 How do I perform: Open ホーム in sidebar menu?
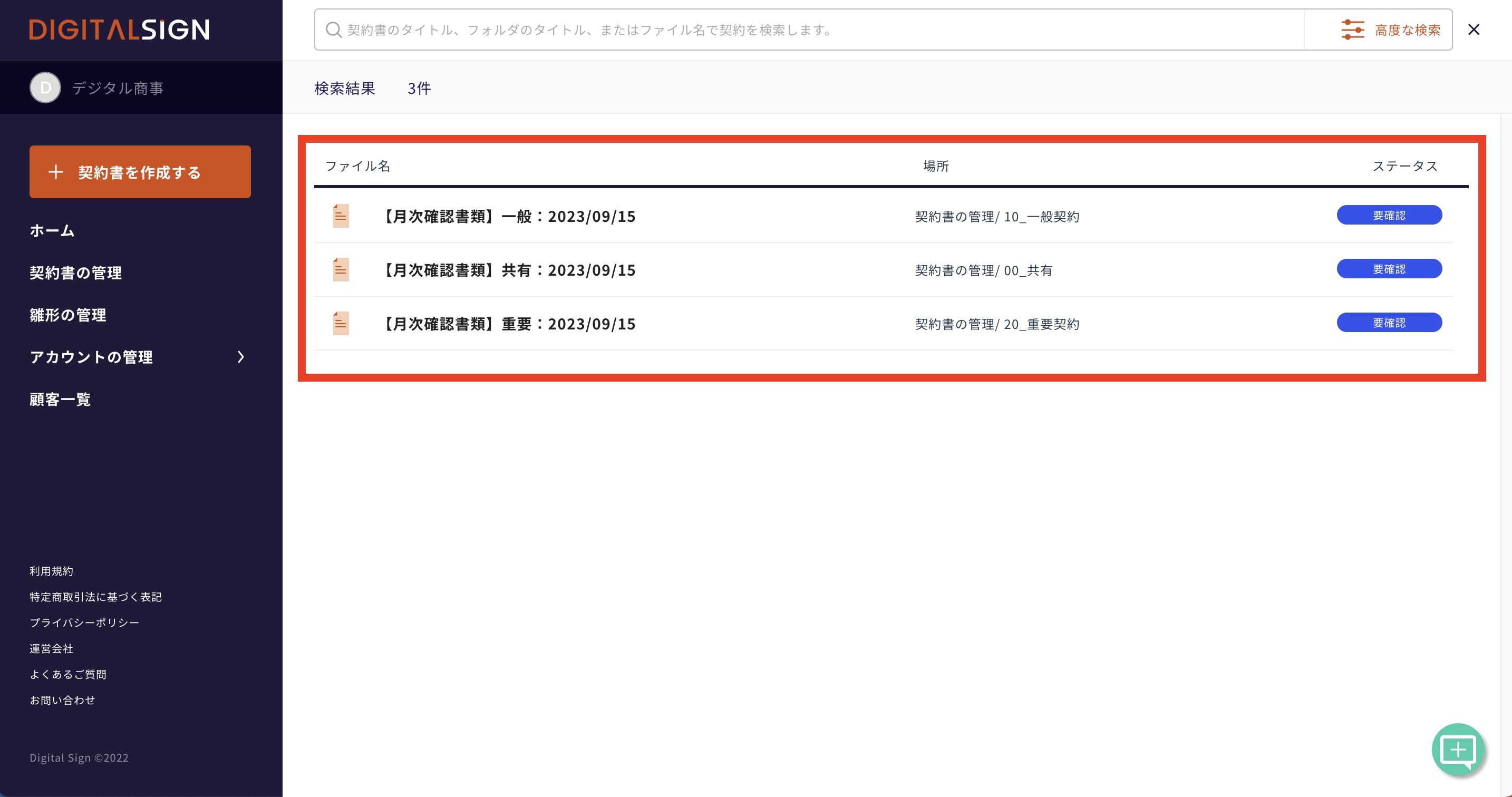pyautogui.click(x=52, y=231)
